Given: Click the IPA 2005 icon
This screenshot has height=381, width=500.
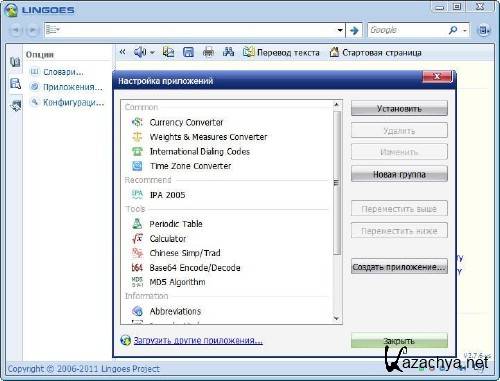Looking at the screenshot, I should [x=137, y=195].
